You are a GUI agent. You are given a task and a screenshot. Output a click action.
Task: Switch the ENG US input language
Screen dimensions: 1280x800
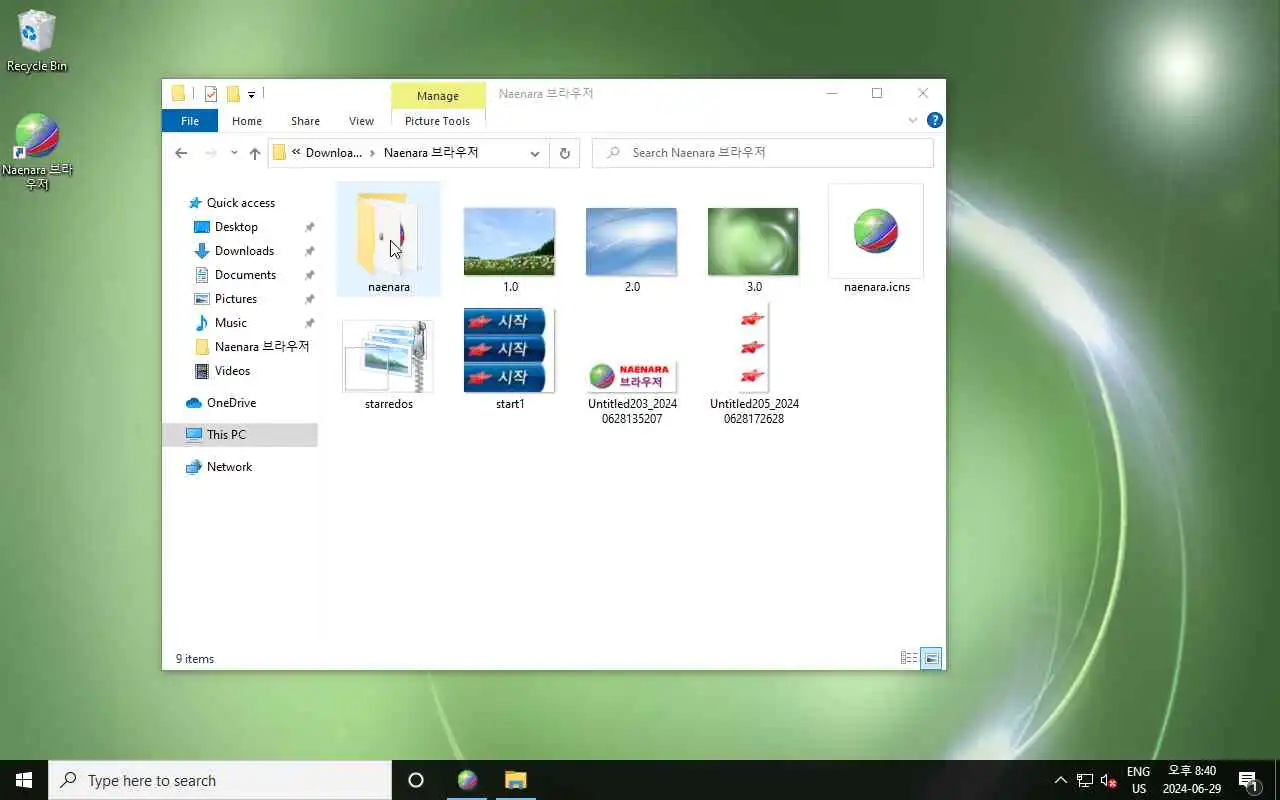(x=1138, y=780)
